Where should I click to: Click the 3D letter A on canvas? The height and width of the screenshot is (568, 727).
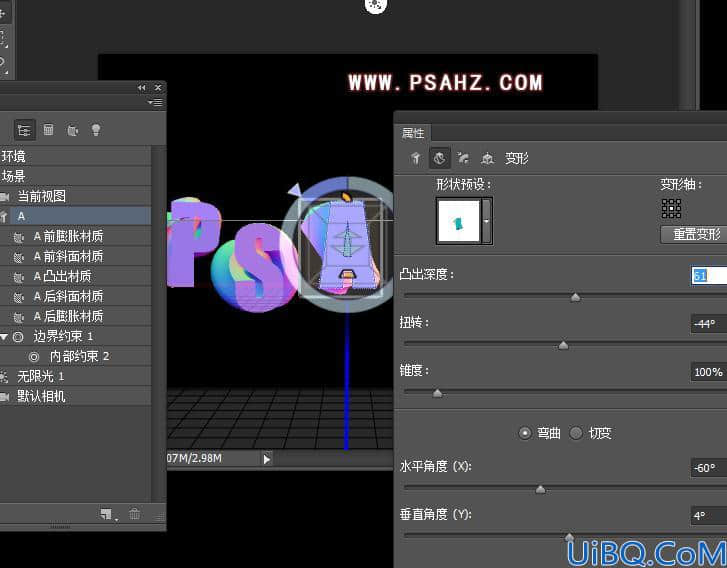tap(345, 246)
